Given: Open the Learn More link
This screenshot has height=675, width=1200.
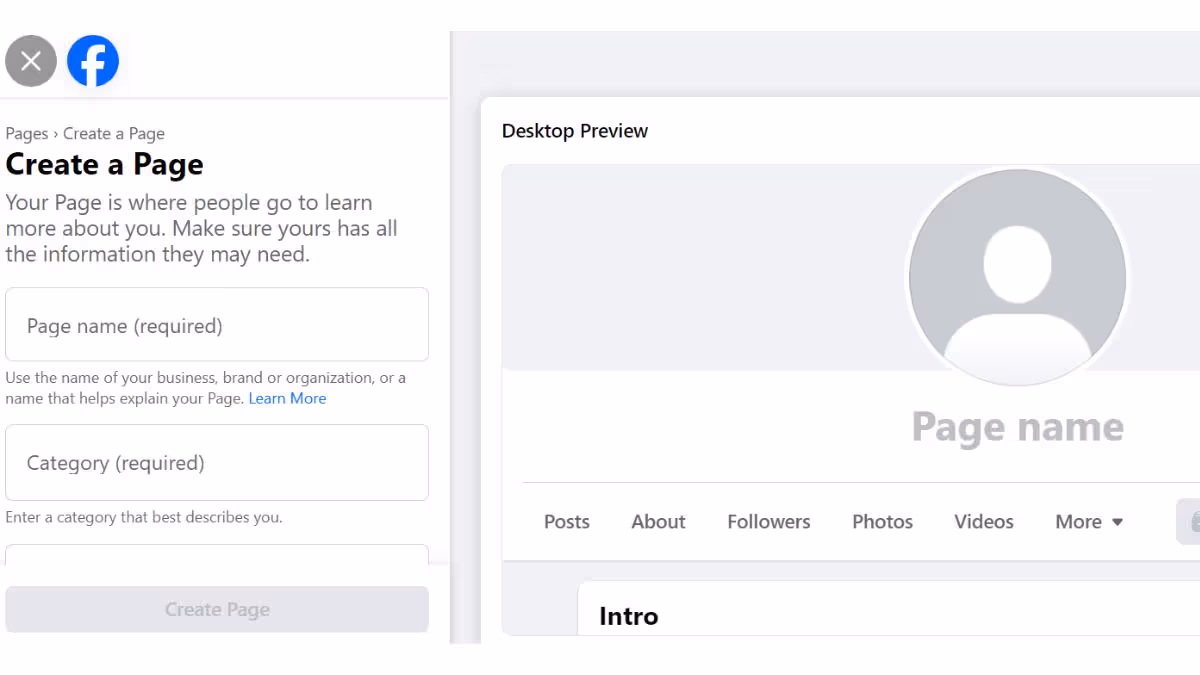Looking at the screenshot, I should click(287, 398).
